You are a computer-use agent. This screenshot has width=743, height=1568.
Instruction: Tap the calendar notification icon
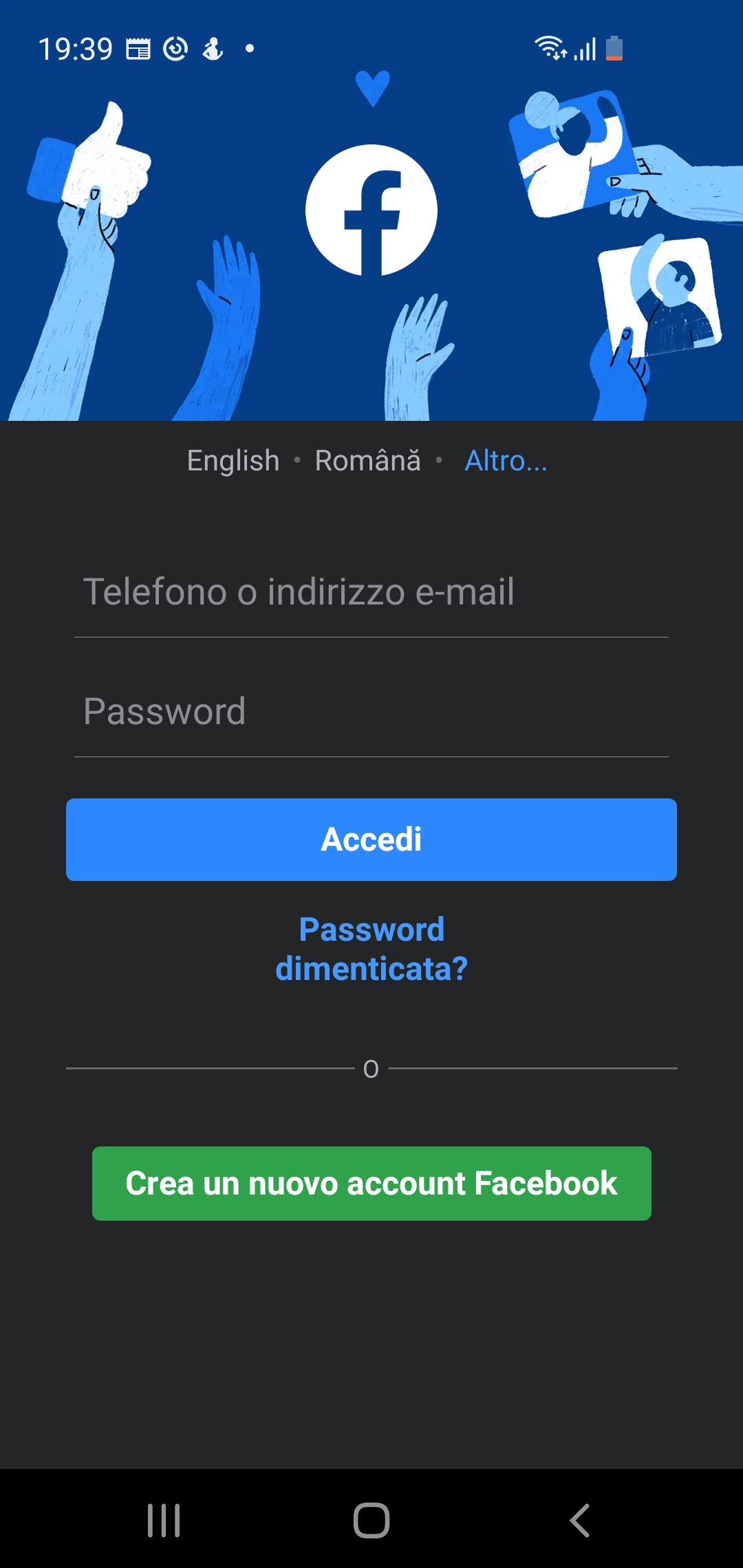[138, 49]
